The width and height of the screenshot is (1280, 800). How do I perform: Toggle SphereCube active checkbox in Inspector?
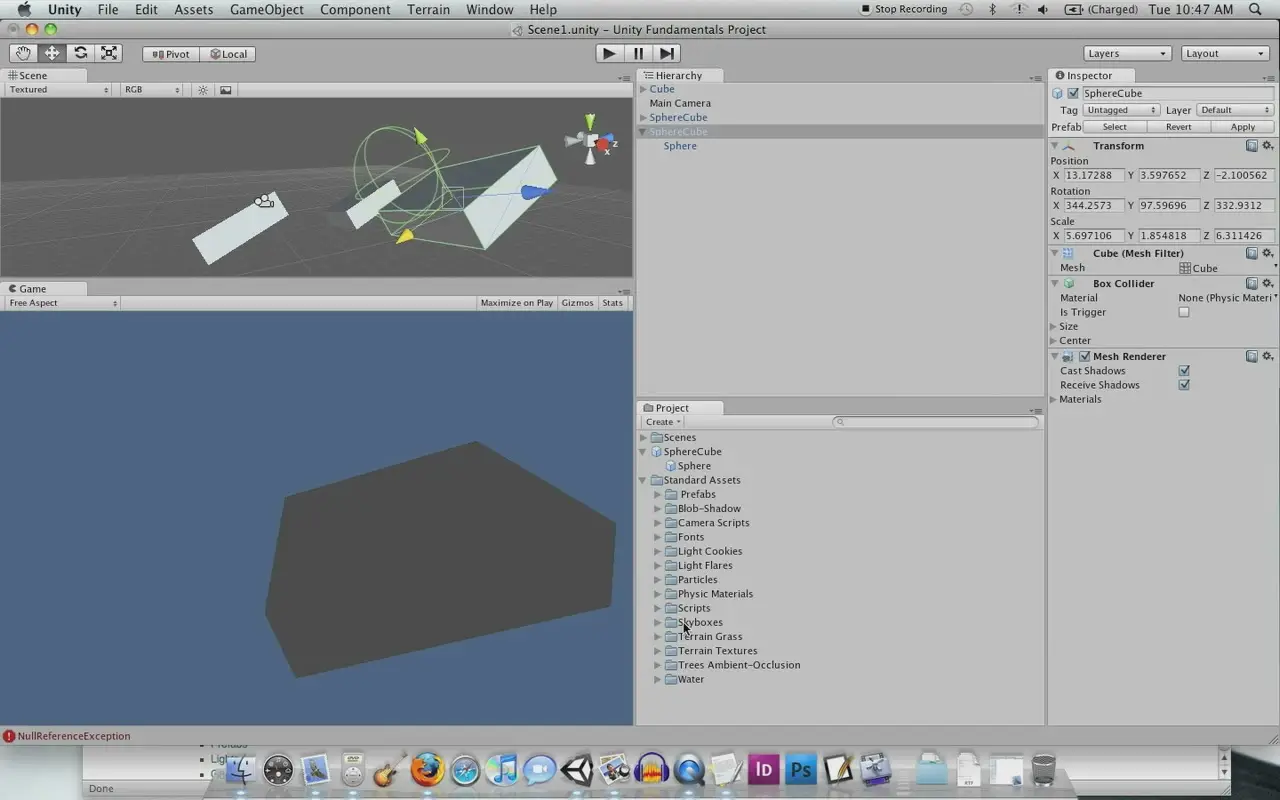click(x=1073, y=94)
